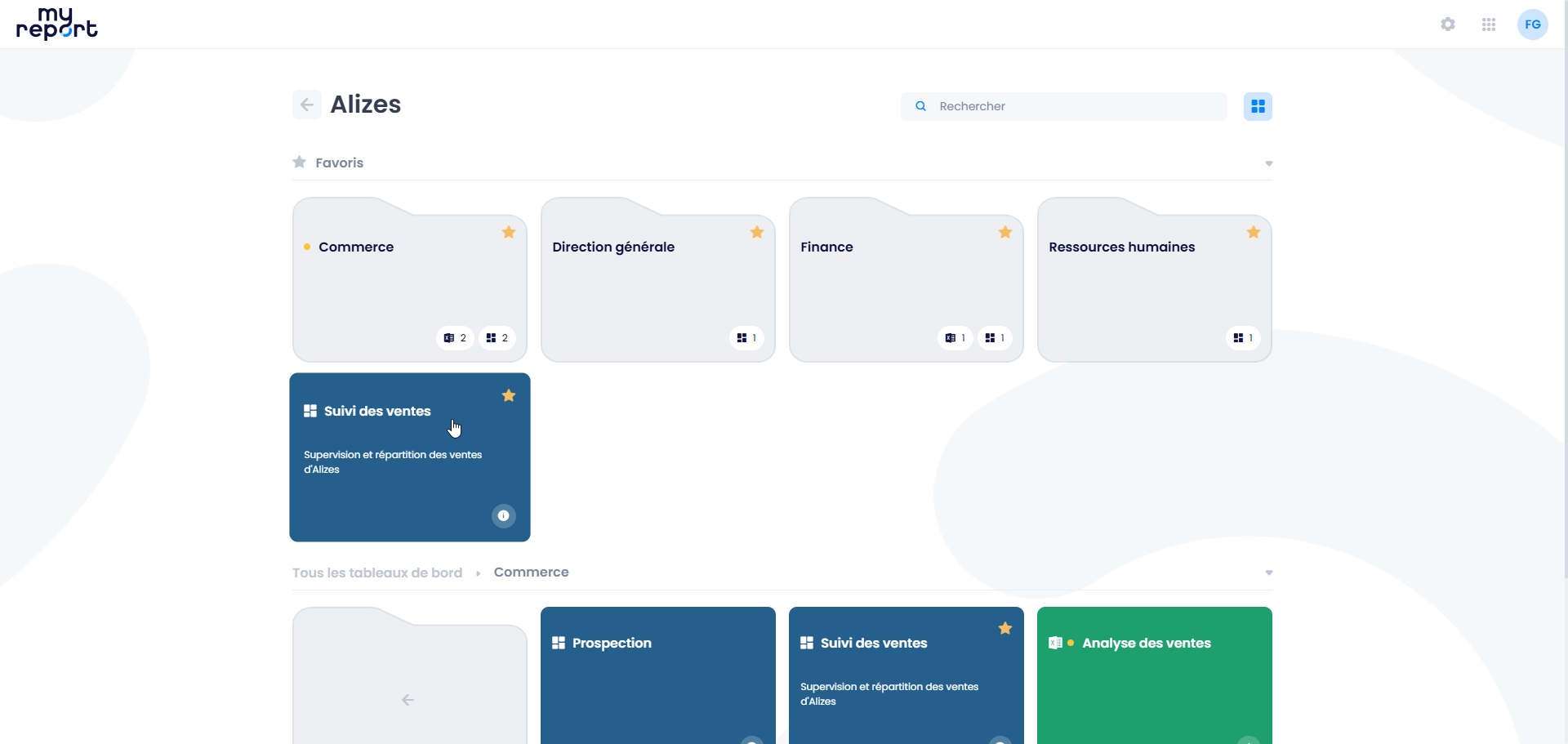Open the green Analyse des ventes report

pos(1154,678)
